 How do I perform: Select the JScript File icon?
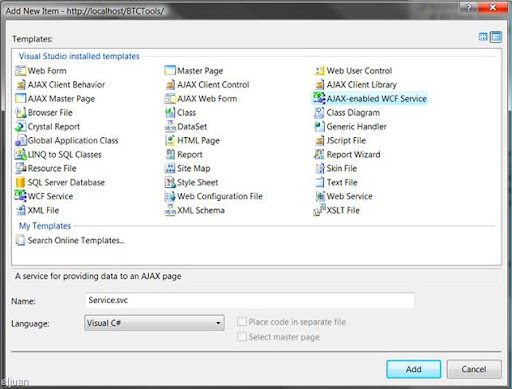pos(319,140)
